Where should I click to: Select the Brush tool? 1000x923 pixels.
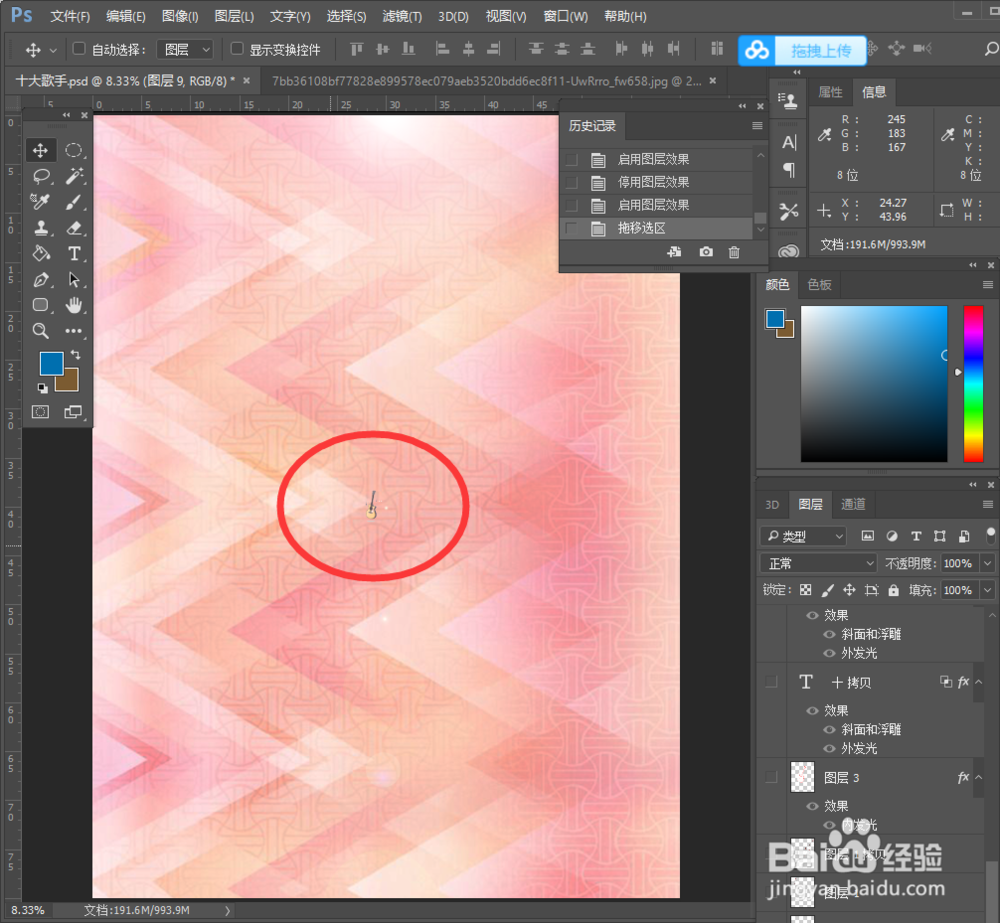[74, 202]
